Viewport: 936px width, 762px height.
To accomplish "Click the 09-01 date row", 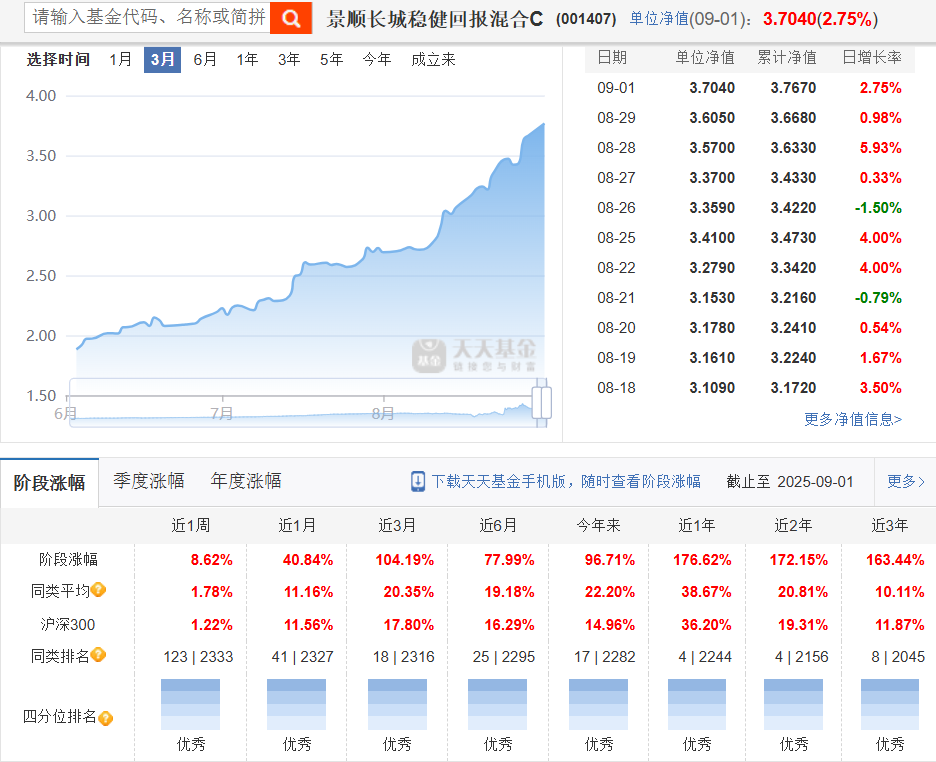I will tap(749, 88).
